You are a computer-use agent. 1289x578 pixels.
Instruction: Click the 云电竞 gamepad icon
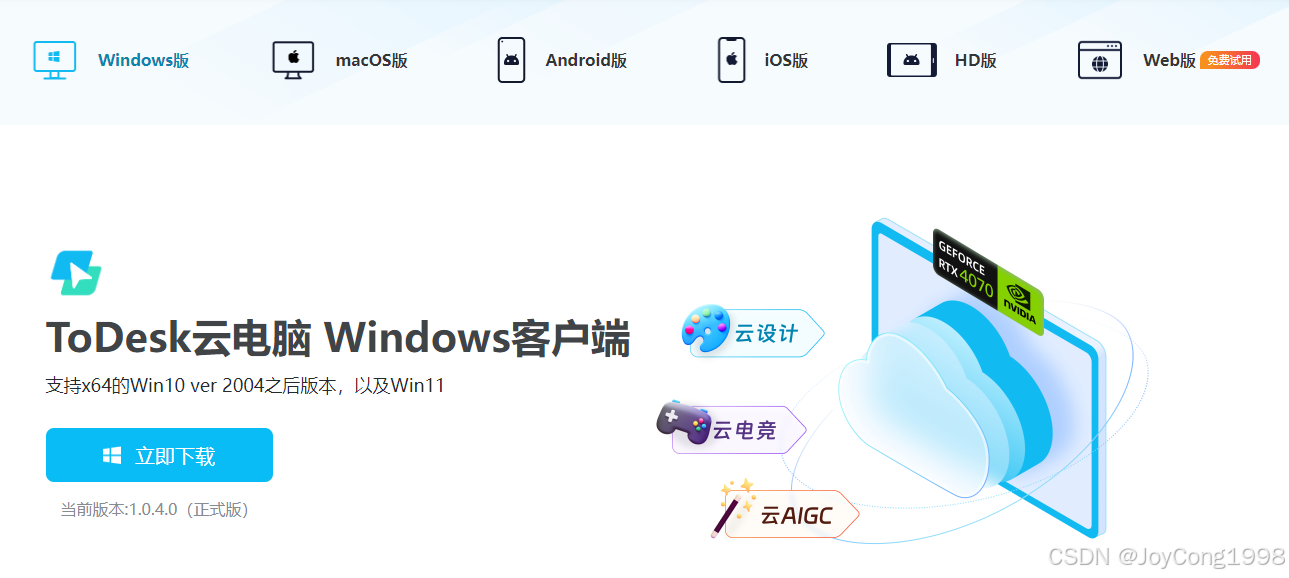point(683,422)
